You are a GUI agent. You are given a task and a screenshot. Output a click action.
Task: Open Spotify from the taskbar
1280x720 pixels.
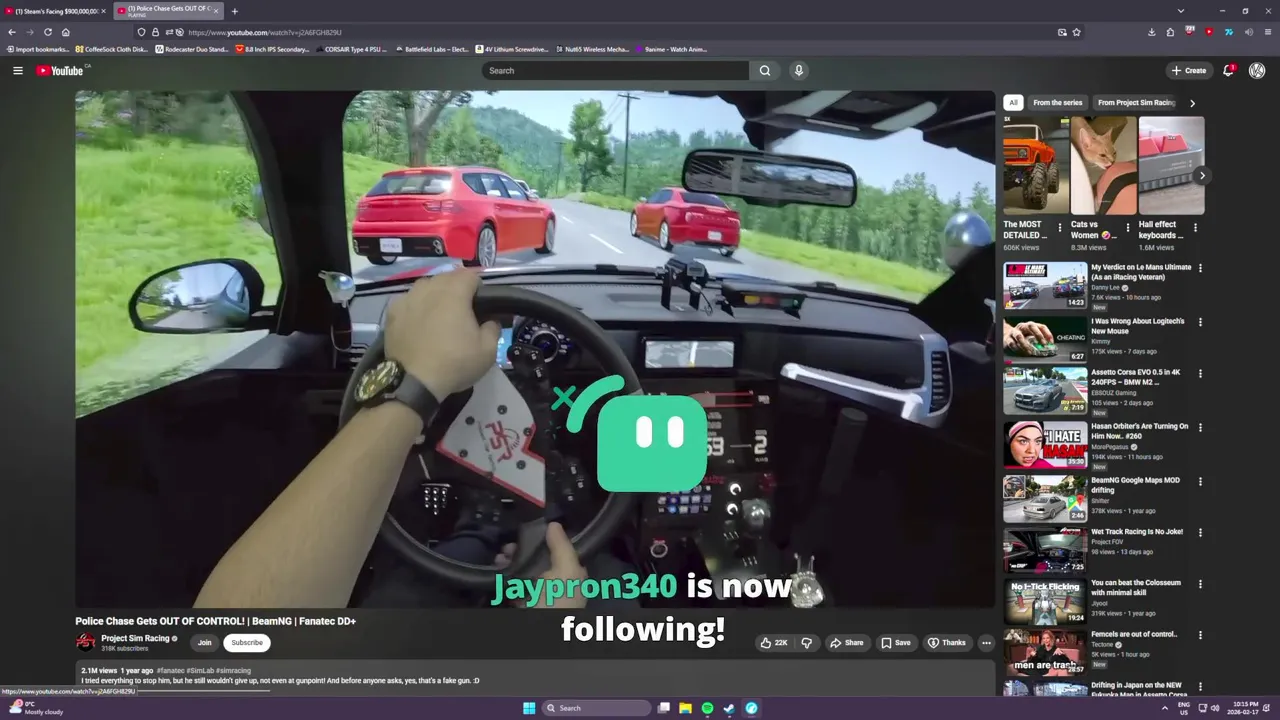[707, 708]
